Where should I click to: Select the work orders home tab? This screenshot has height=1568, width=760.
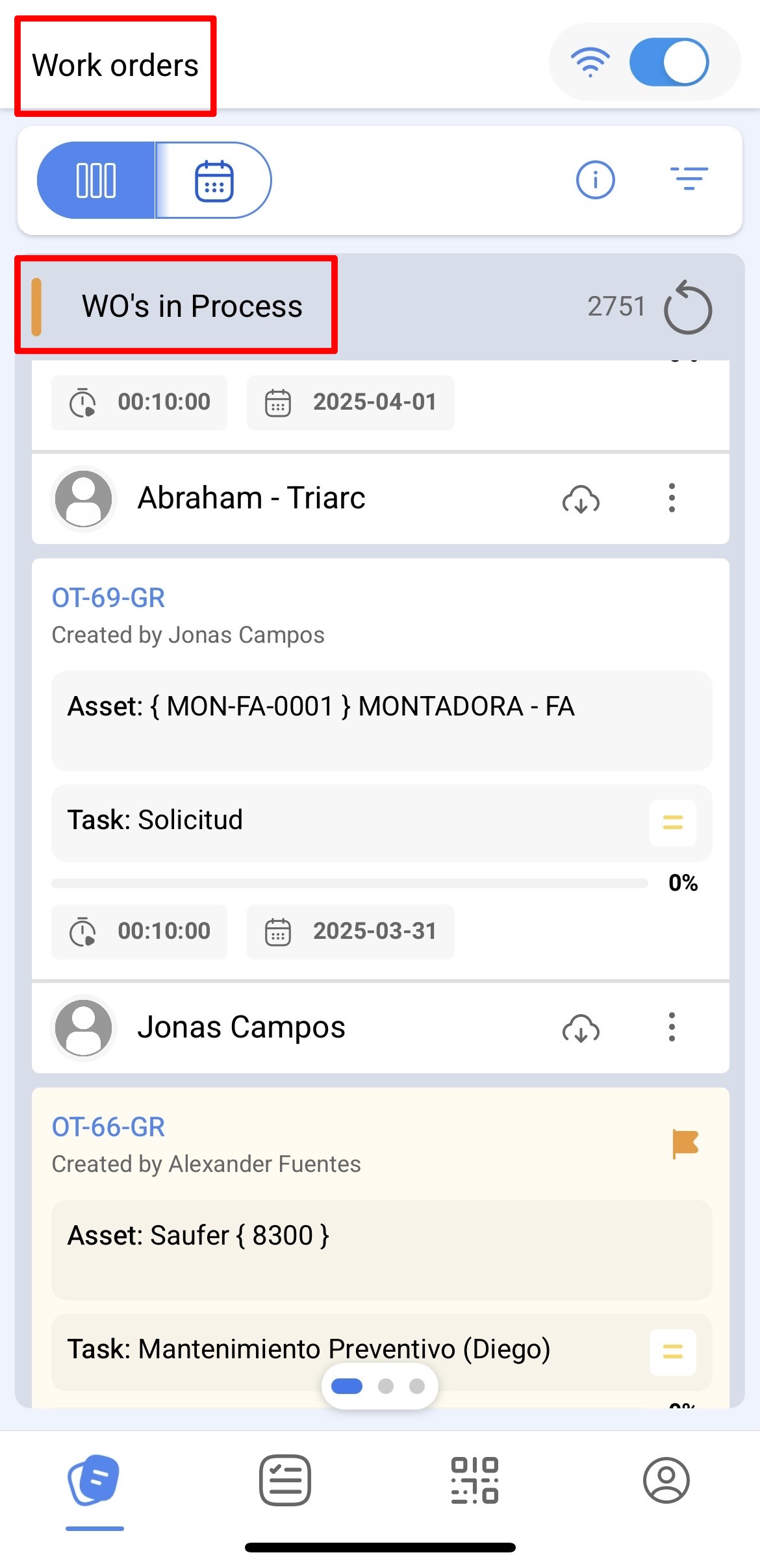point(94,1480)
